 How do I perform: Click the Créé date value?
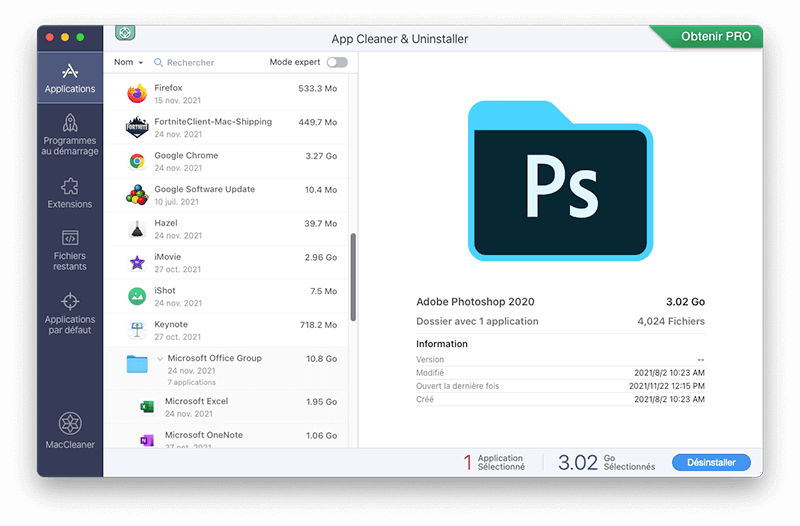tap(669, 399)
